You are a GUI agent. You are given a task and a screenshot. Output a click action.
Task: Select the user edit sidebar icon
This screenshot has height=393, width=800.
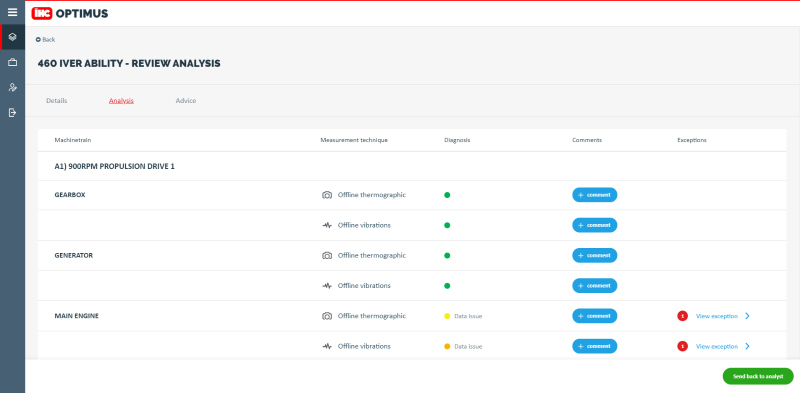tap(13, 87)
